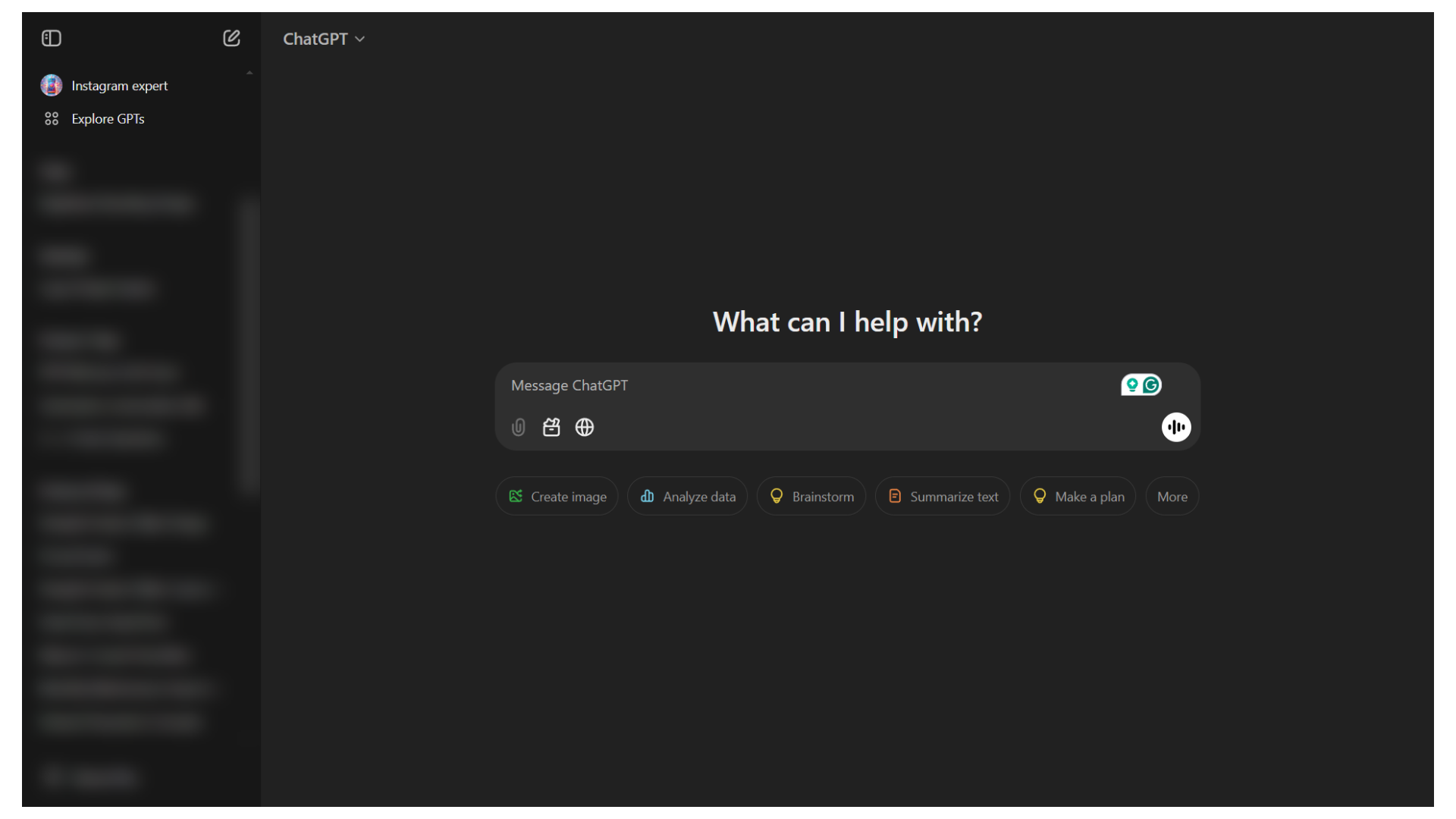Start voice mode with the waveform button
The width and height of the screenshot is (1456, 819).
[x=1176, y=428]
